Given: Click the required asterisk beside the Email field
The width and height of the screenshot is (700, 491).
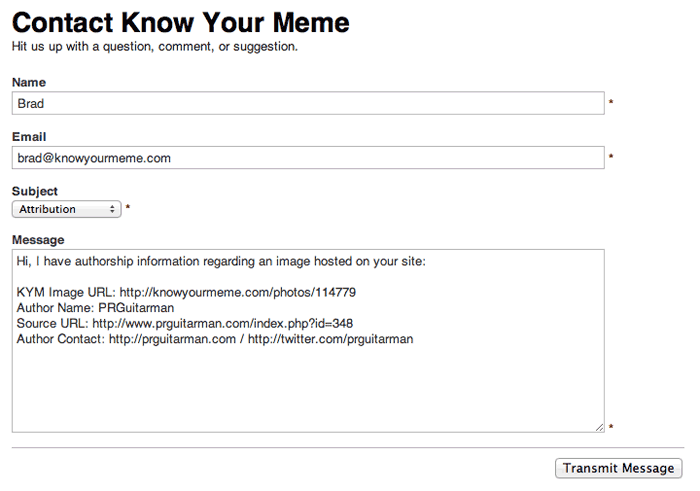Looking at the screenshot, I should click(x=611, y=157).
